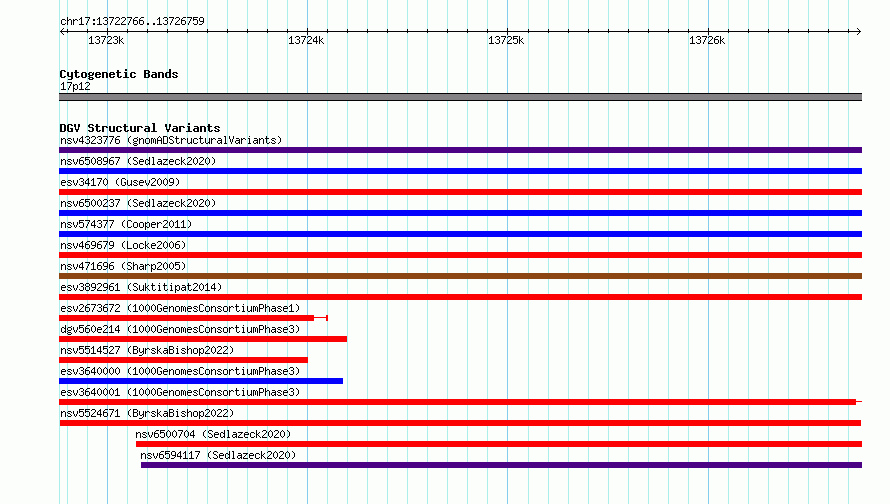Open the nsv6500704 (Sedlazeck2020) label
Viewport: 890px width, 504px height.
[213, 434]
